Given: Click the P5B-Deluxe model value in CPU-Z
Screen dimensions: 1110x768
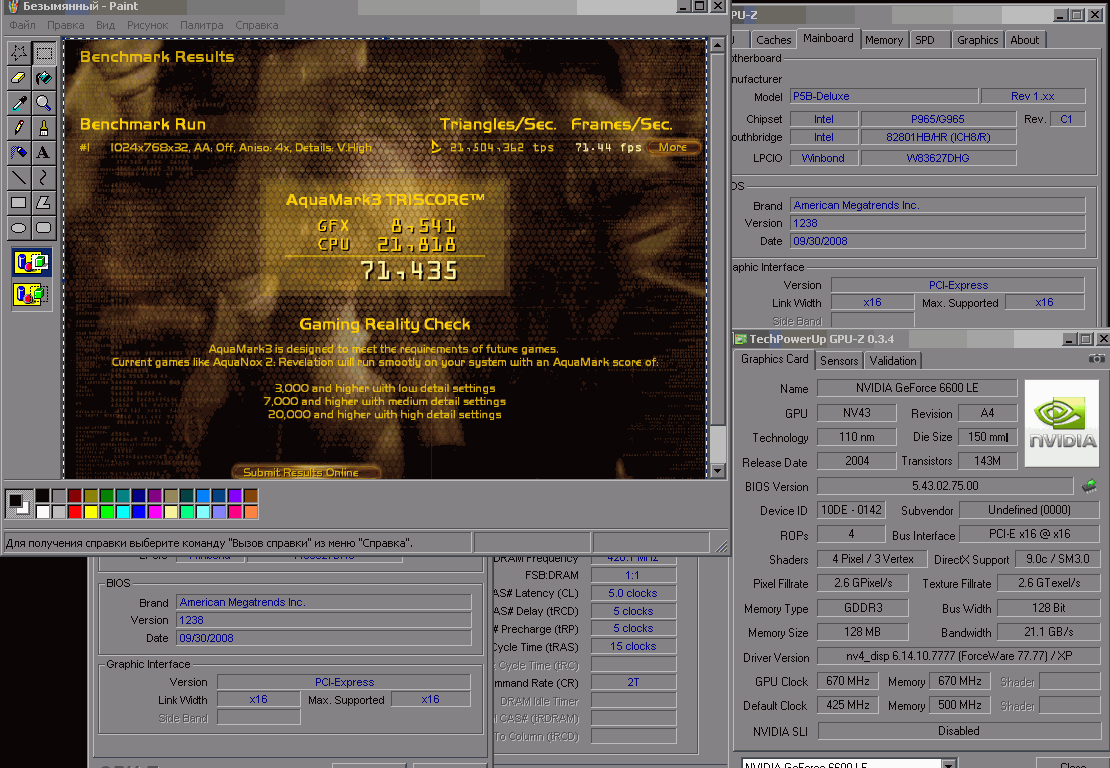Looking at the screenshot, I should tap(884, 96).
